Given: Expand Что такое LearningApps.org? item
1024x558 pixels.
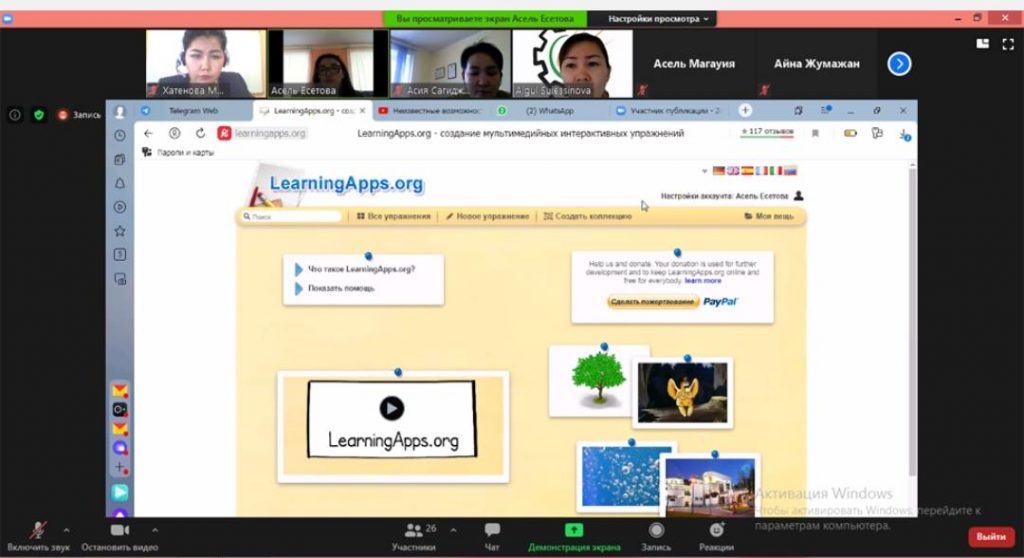Looking at the screenshot, I should (x=355, y=269).
